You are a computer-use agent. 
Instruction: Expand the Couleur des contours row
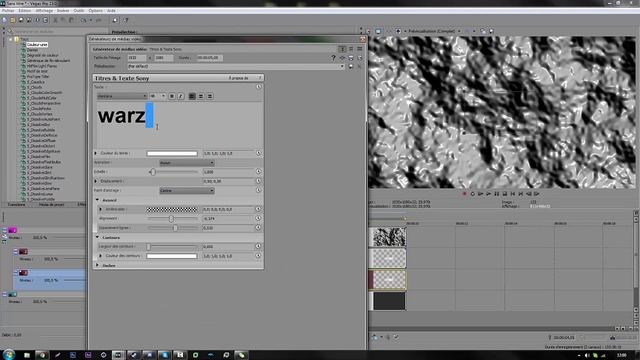coord(101,256)
